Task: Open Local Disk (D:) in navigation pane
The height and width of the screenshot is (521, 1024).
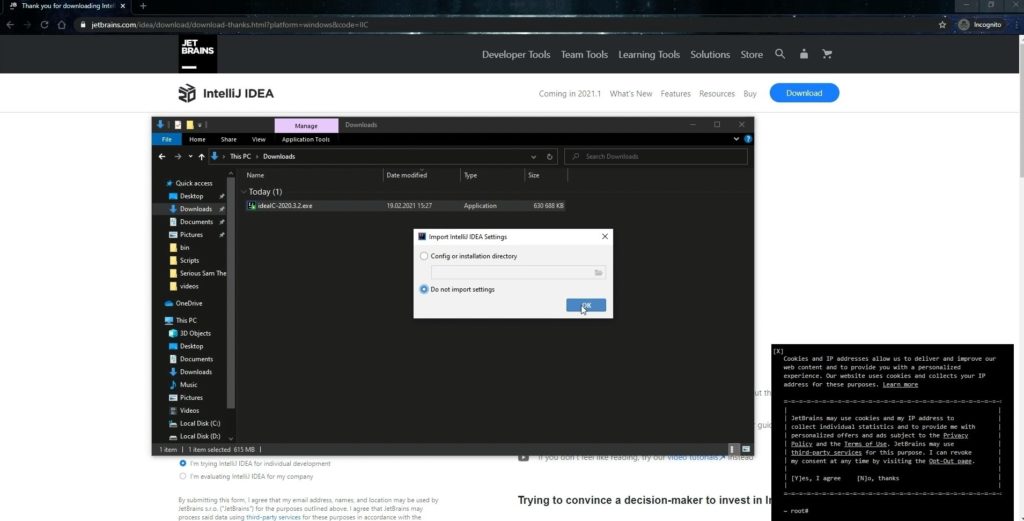Action: pyautogui.click(x=195, y=436)
